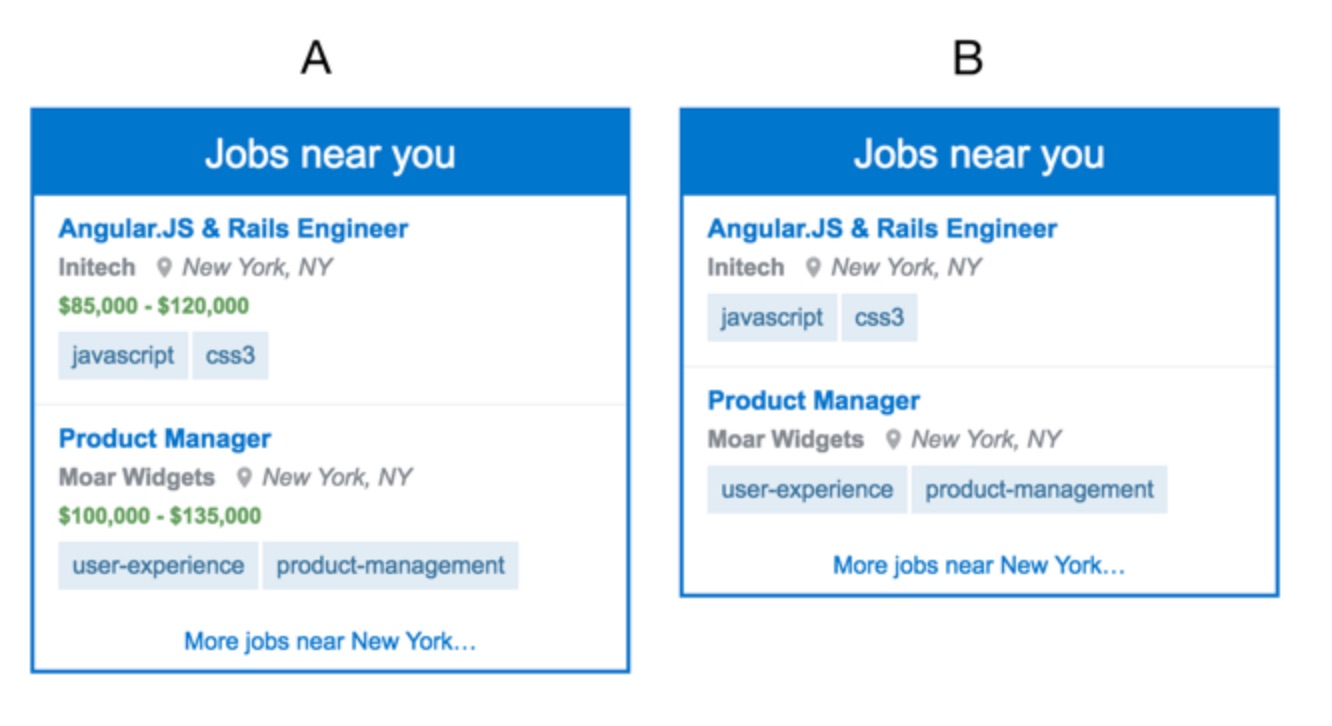Follow 'More jobs near New York…' in widget B
The image size is (1332, 726).
[x=979, y=565]
